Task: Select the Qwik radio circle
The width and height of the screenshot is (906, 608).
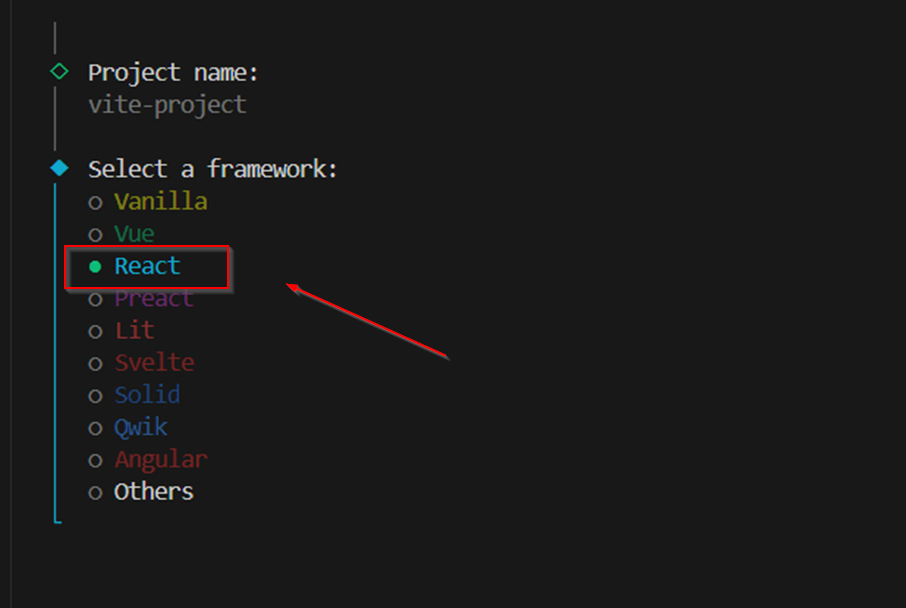Action: (95, 429)
